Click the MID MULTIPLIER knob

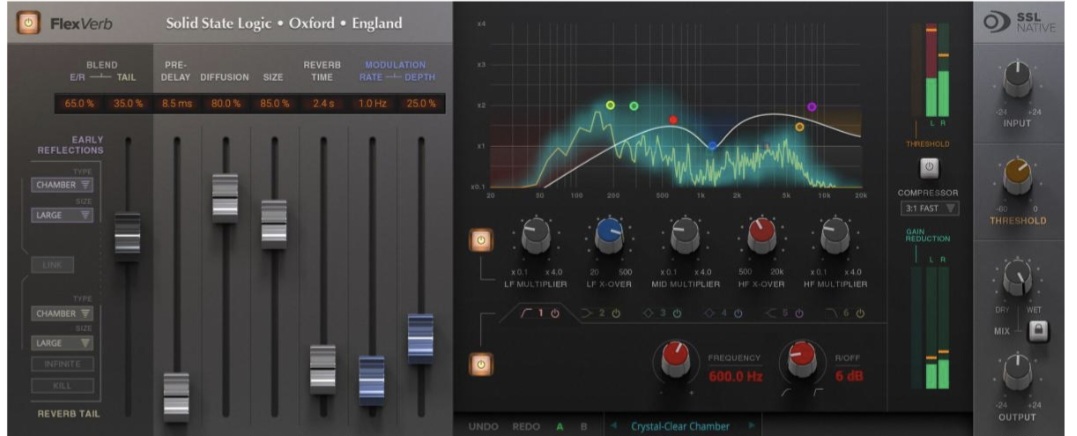(684, 236)
